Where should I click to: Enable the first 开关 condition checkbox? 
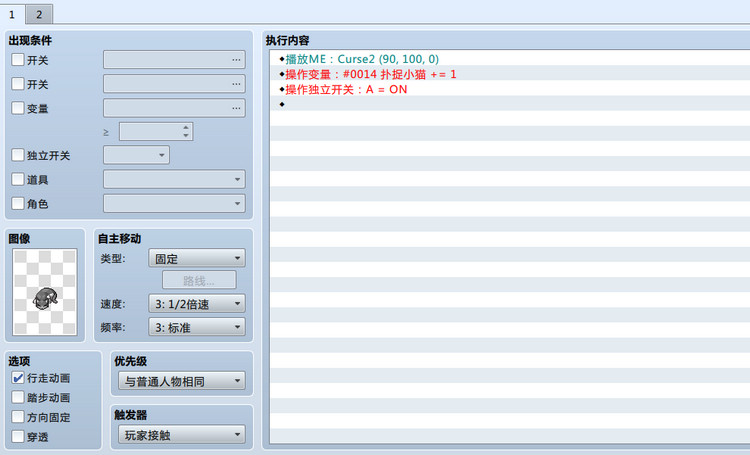click(x=18, y=60)
